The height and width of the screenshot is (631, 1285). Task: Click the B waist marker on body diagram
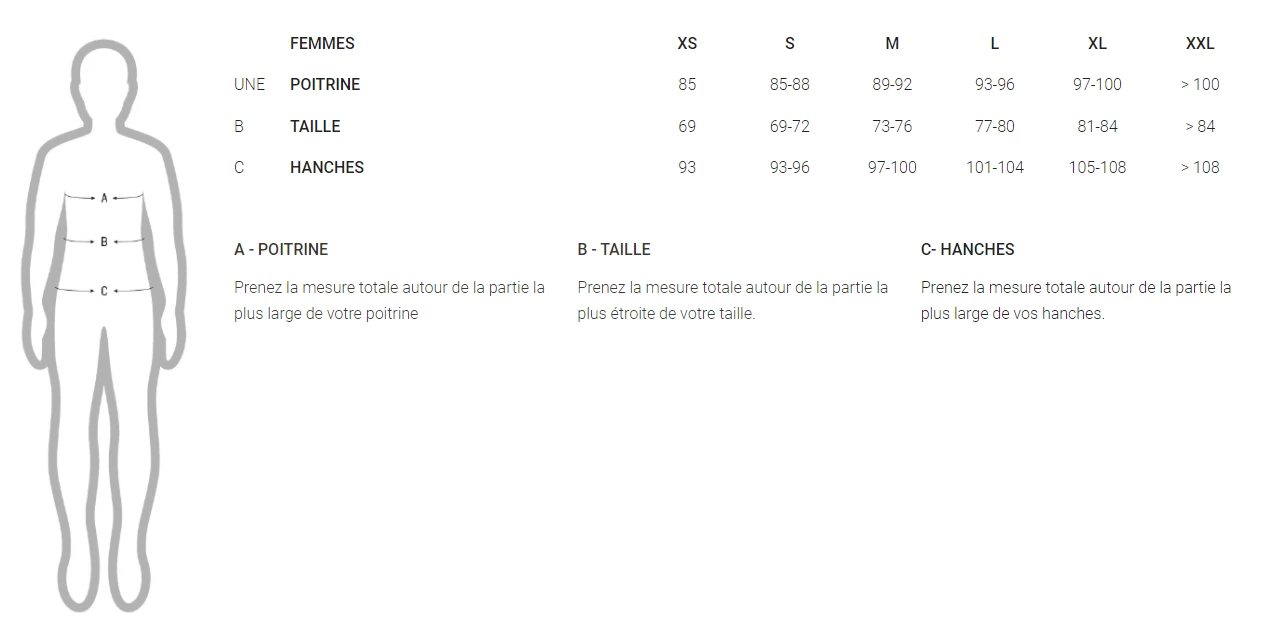point(104,241)
